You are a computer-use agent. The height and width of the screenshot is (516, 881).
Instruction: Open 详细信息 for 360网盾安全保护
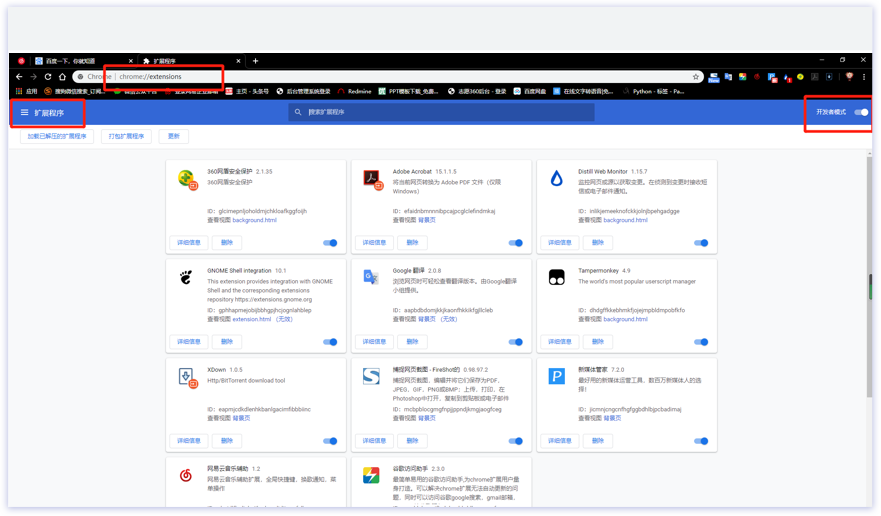189,243
